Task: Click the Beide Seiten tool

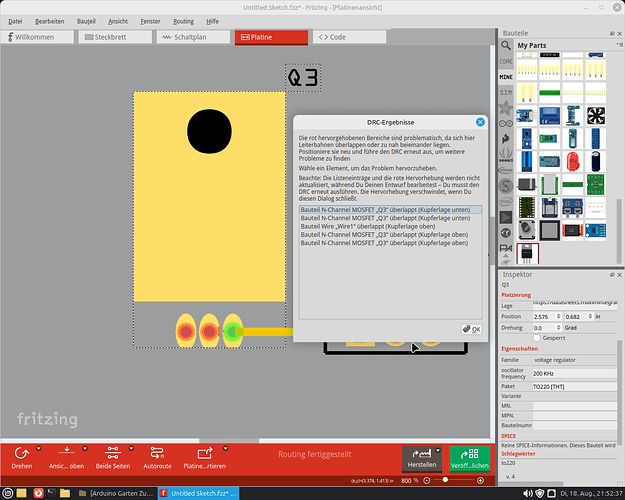Action: 113,458
